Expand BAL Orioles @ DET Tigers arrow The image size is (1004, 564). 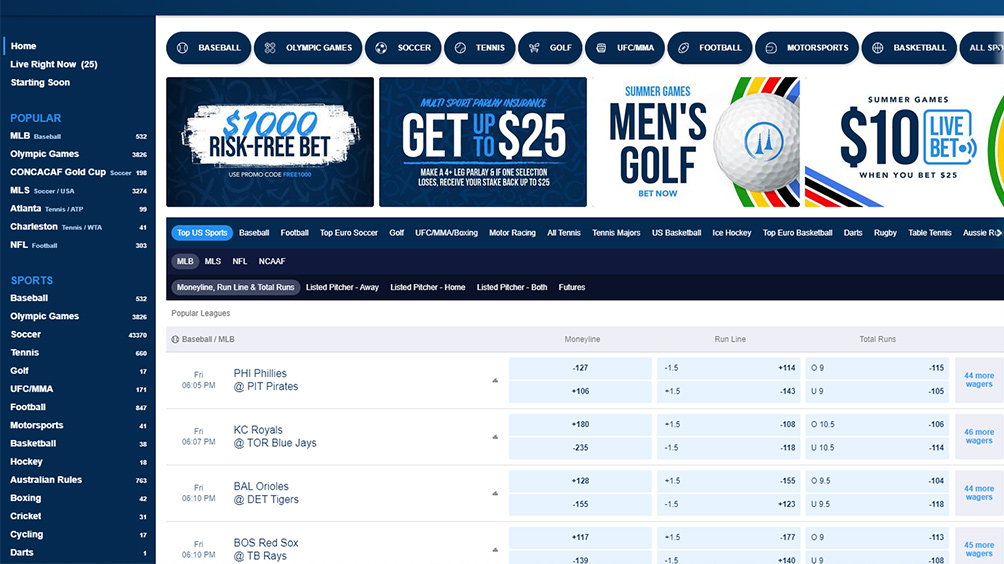coord(495,493)
